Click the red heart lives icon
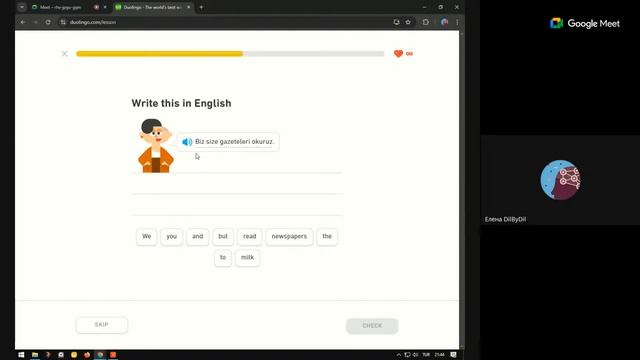Image resolution: width=640 pixels, height=360 pixels. (398, 53)
